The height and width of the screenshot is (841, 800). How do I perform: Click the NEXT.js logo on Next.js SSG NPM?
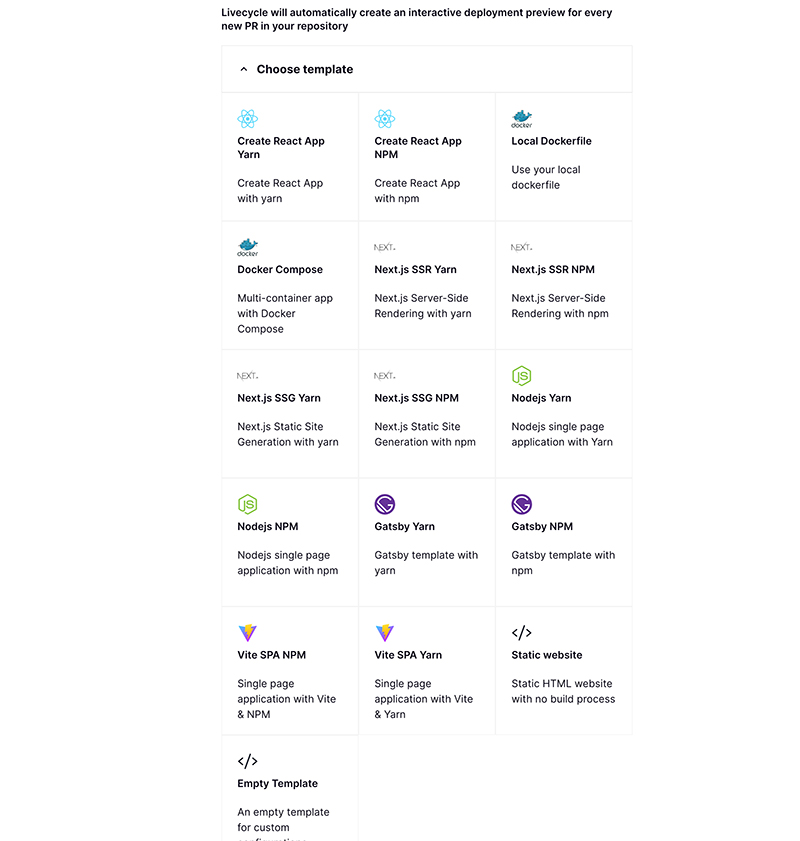384,374
